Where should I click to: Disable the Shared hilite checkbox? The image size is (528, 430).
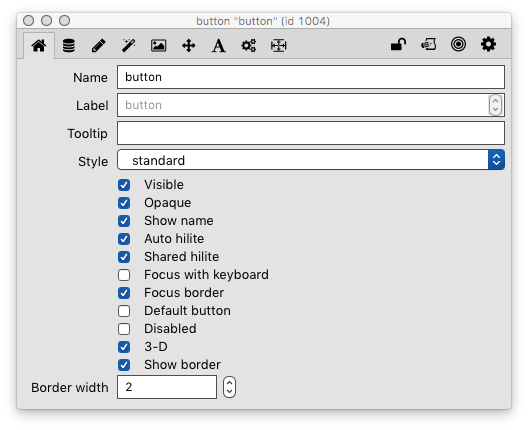pos(124,257)
